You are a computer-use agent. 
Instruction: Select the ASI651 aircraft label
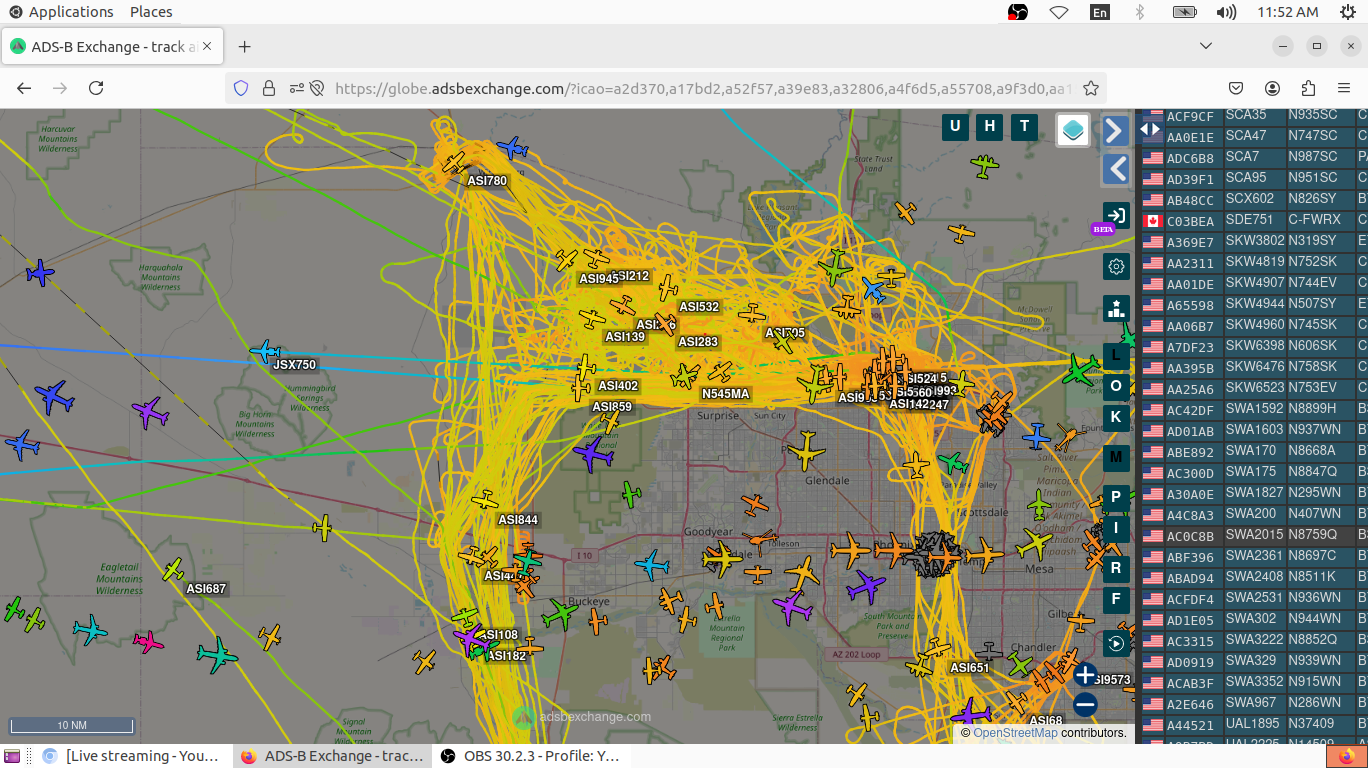[969, 668]
